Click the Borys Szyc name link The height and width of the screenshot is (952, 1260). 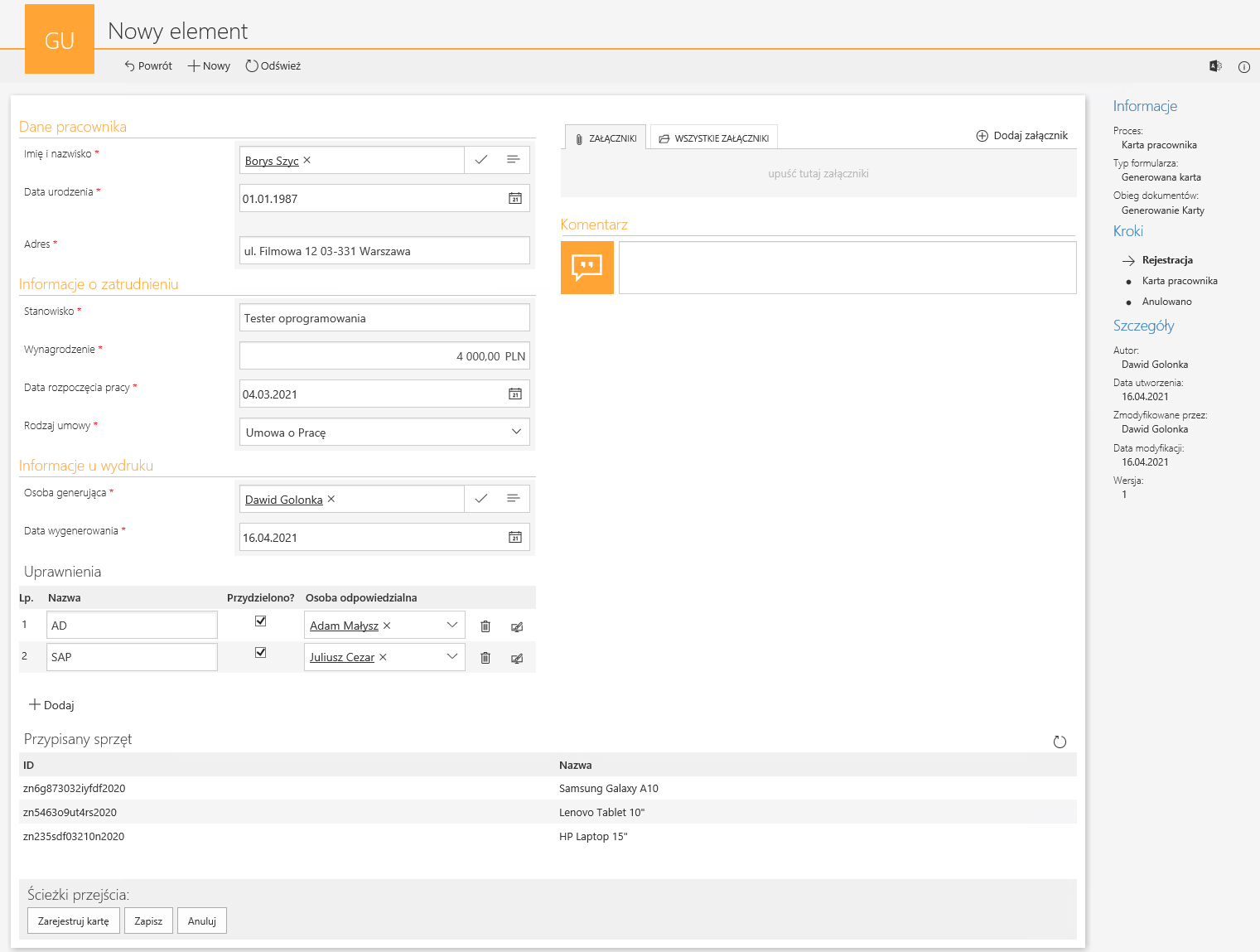272,161
